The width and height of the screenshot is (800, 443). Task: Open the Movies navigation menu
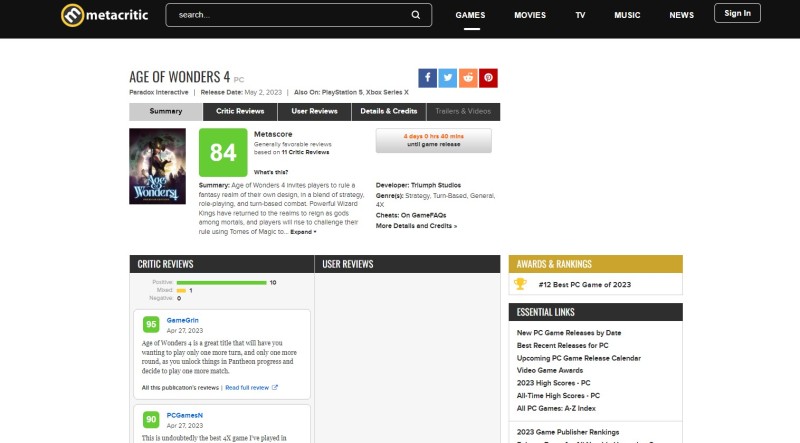pos(530,15)
